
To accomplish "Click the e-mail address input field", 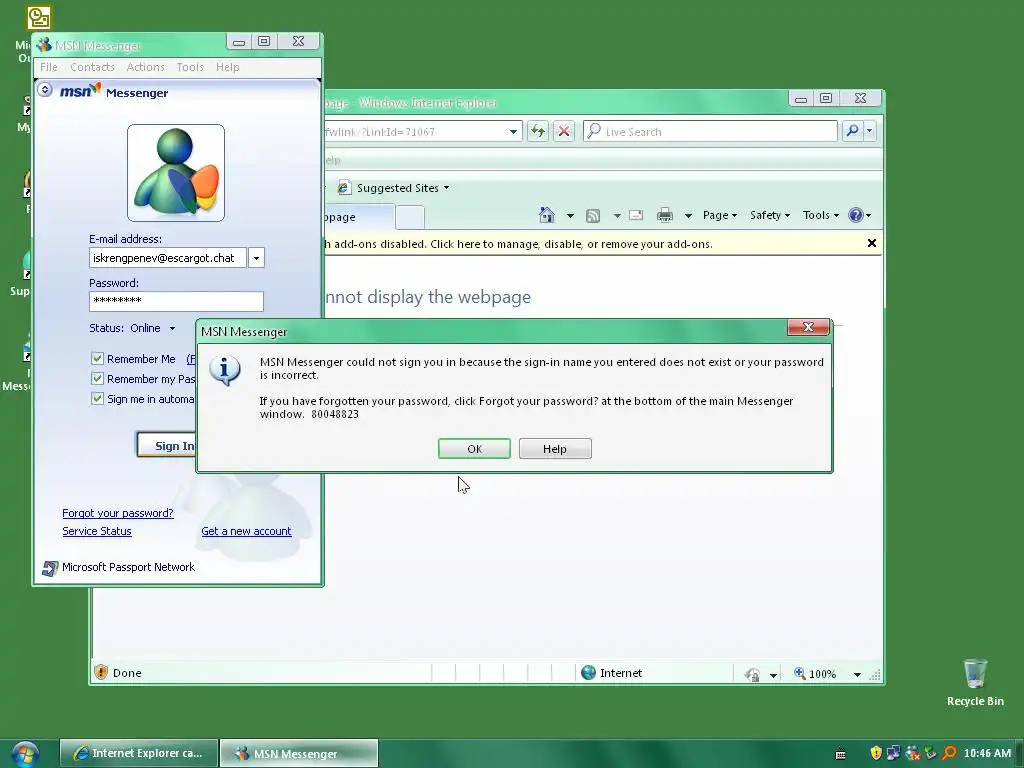I will [x=168, y=258].
